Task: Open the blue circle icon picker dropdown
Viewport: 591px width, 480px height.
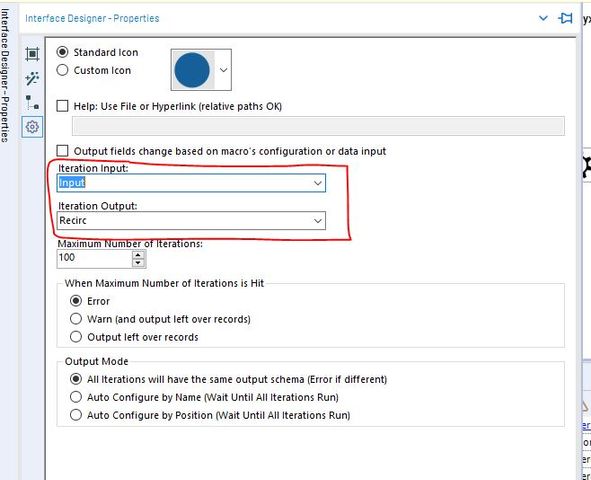Action: point(224,70)
